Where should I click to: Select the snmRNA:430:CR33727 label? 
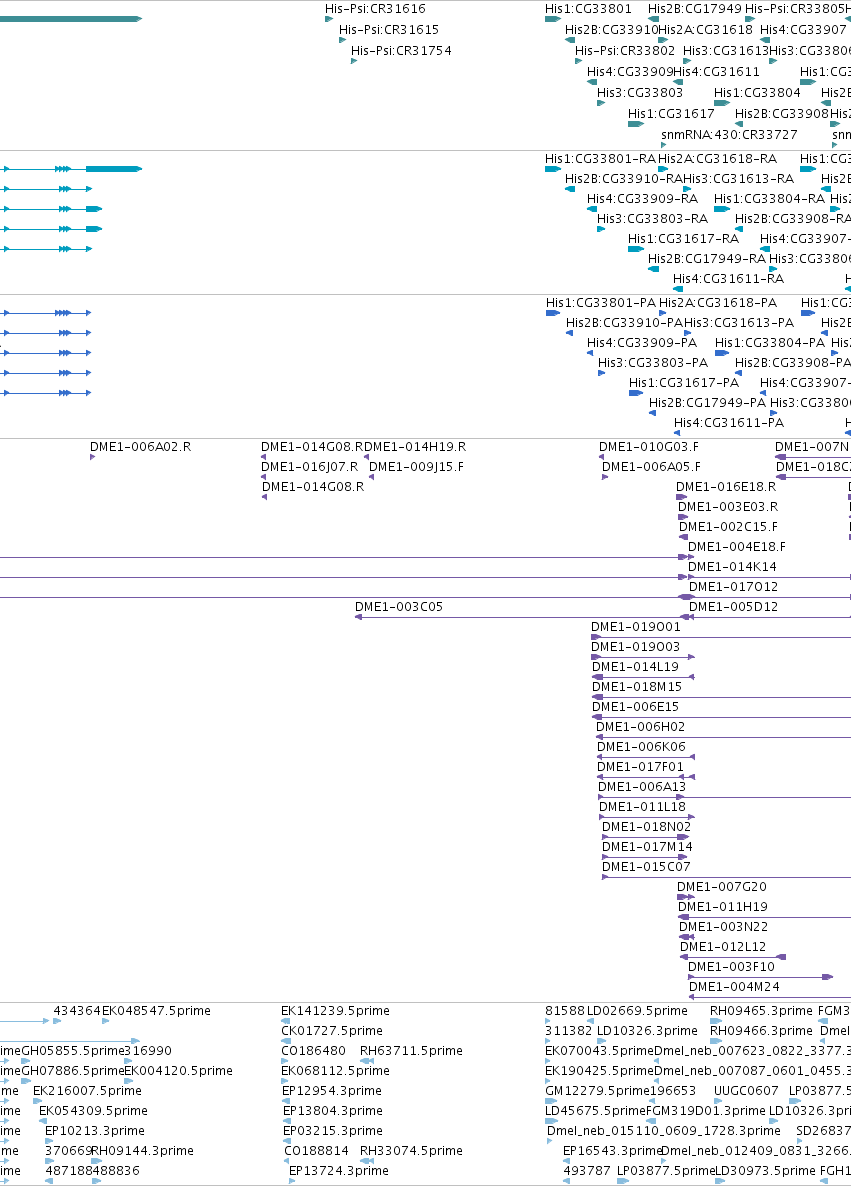729,135
